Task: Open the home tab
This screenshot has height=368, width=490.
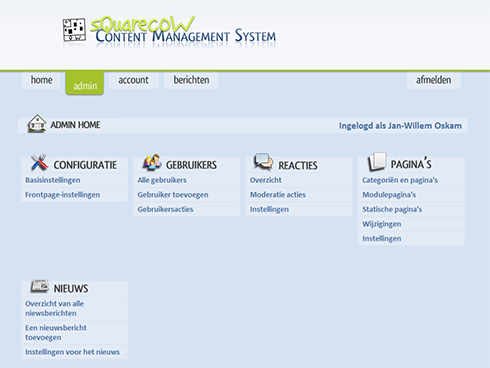Action: [x=41, y=80]
